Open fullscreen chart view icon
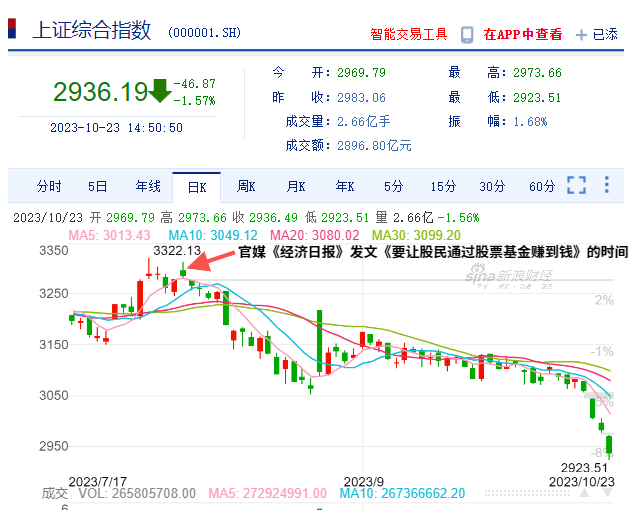The width and height of the screenshot is (643, 510). [577, 185]
